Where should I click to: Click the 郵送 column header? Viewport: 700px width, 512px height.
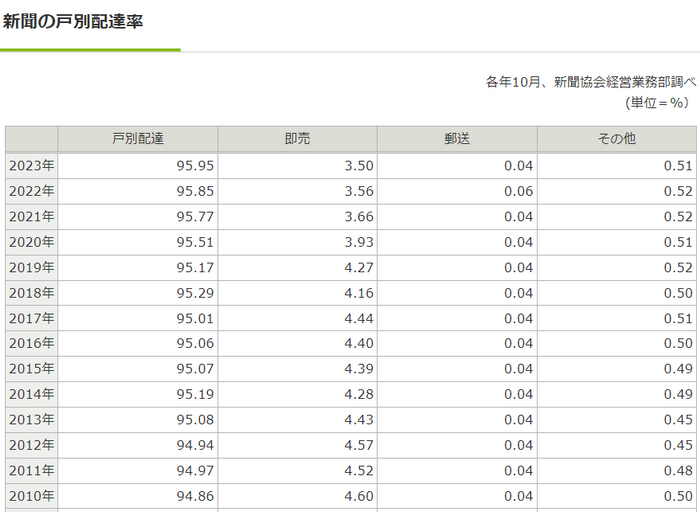pos(457,139)
